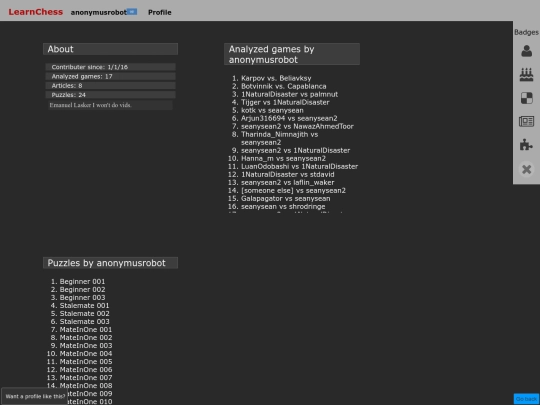Open puzzle MateInOne 001
Screen dimensions: 540x405
tap(86, 330)
